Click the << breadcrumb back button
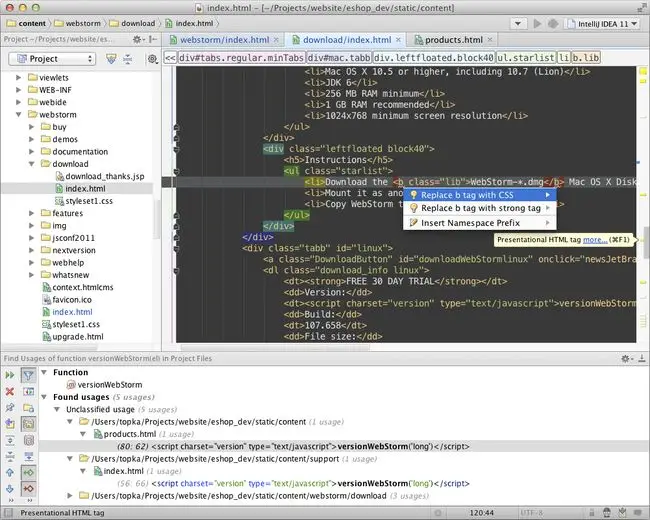The height and width of the screenshot is (520, 650). click(170, 58)
